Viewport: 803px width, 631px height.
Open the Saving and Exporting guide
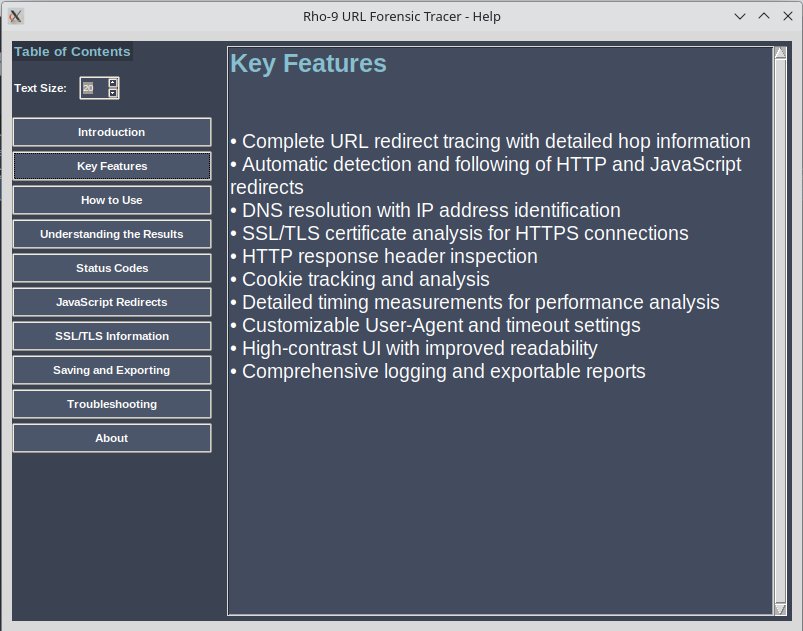[x=111, y=370]
